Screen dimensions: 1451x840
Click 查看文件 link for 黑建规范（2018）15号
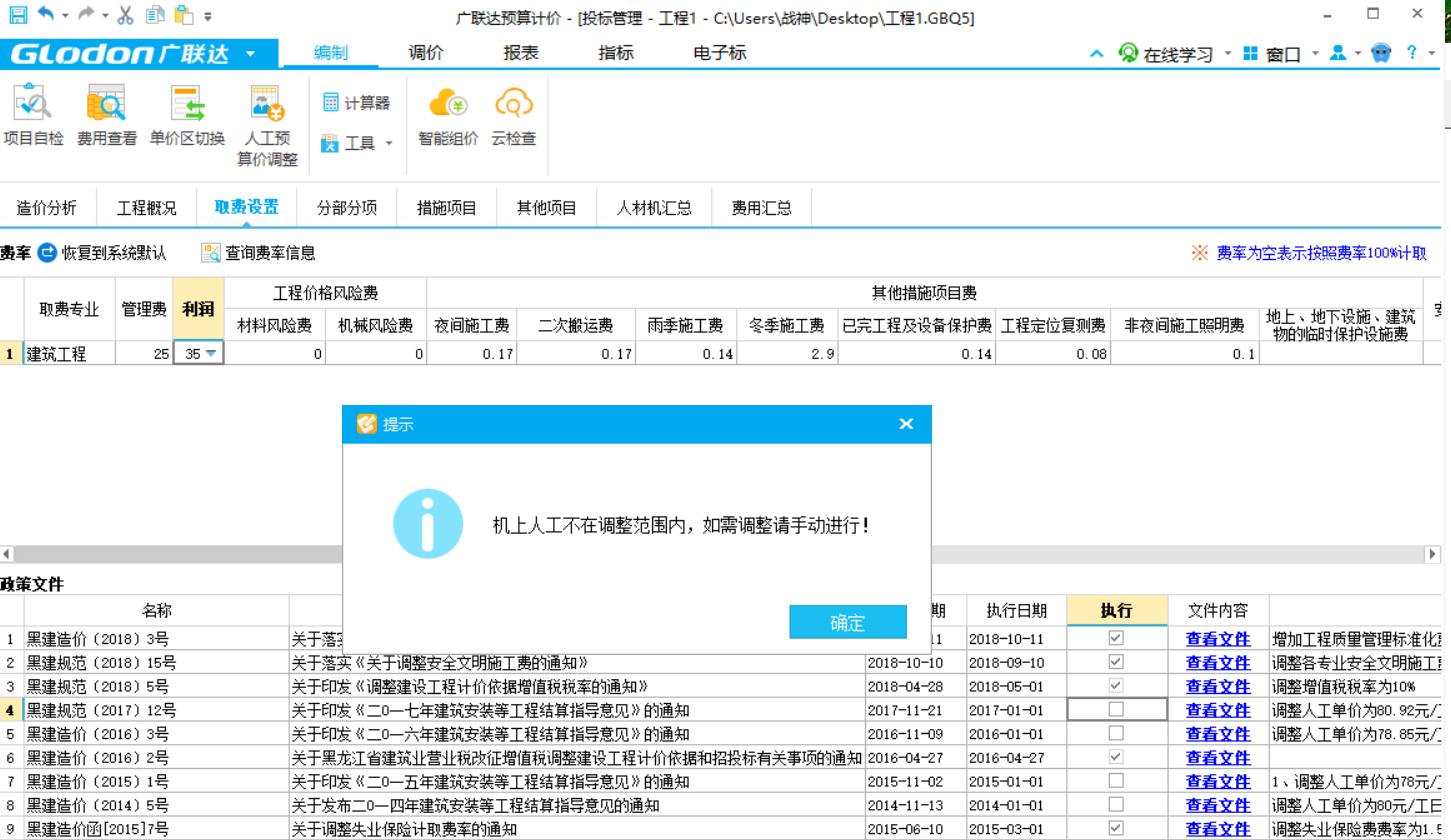tap(1218, 662)
